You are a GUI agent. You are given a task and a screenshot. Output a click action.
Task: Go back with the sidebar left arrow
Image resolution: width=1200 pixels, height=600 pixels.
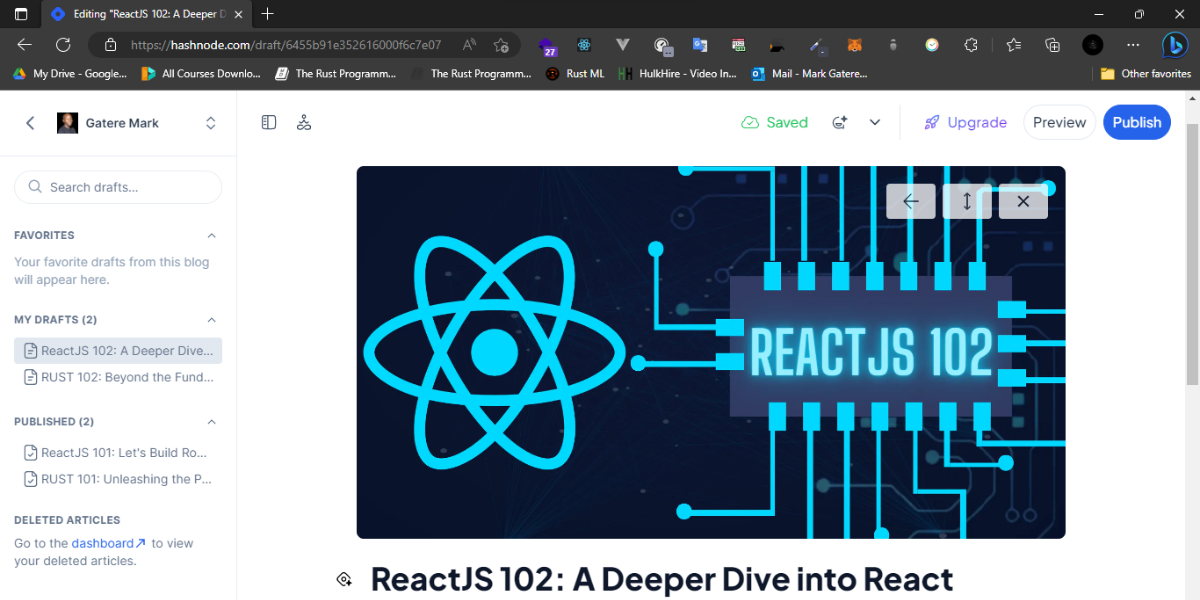(30, 123)
